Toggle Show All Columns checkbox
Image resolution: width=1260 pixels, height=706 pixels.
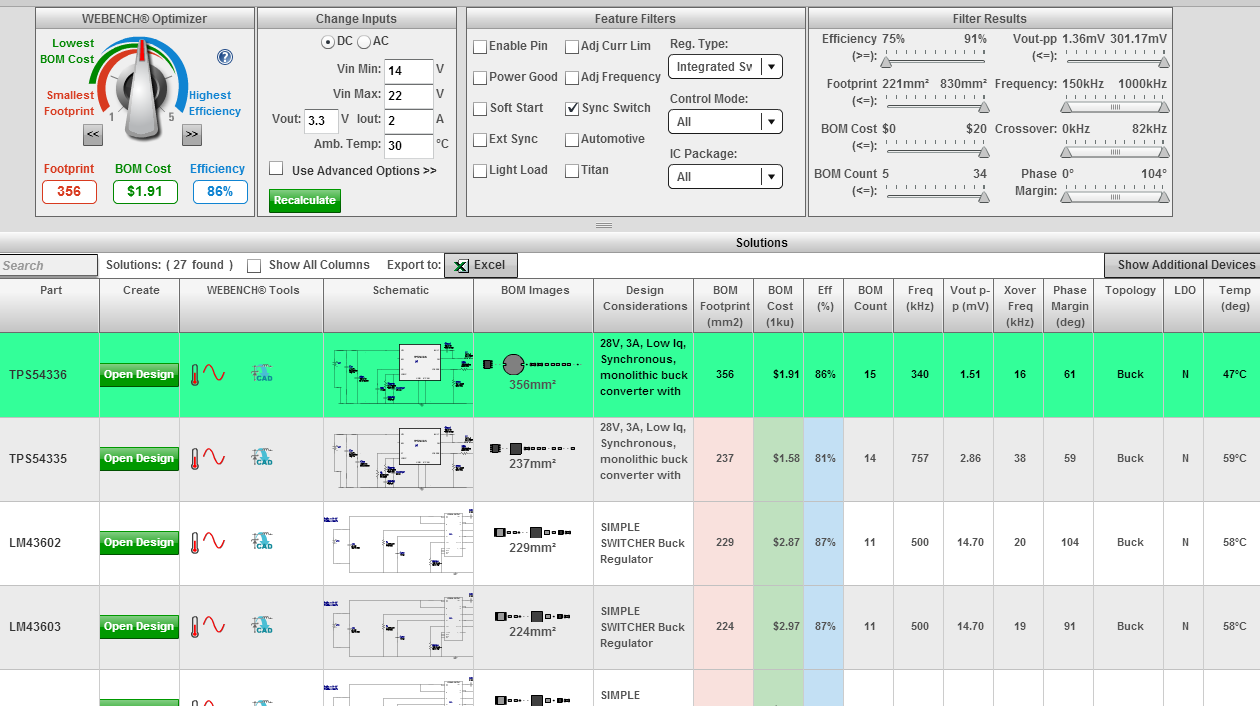(254, 266)
